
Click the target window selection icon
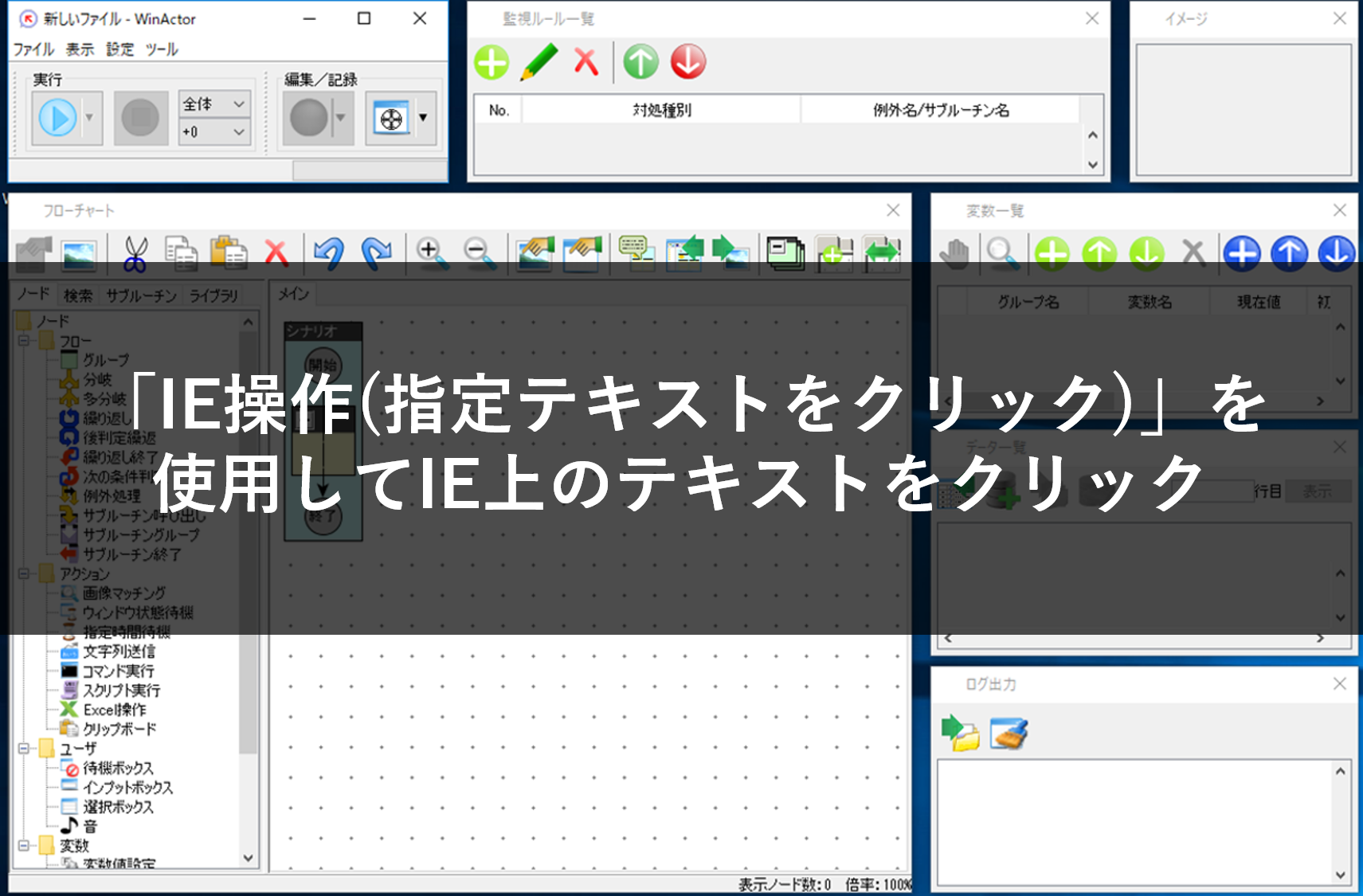click(391, 118)
